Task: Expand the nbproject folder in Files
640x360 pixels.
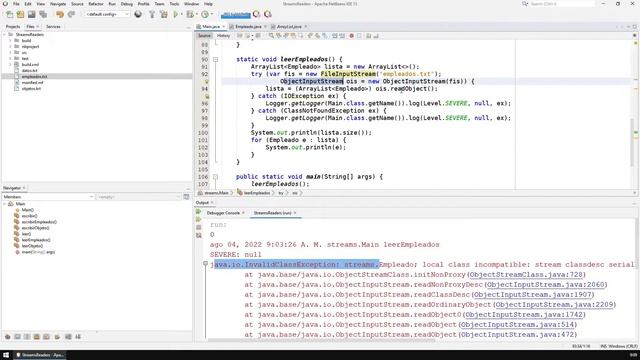Action: tap(10, 47)
